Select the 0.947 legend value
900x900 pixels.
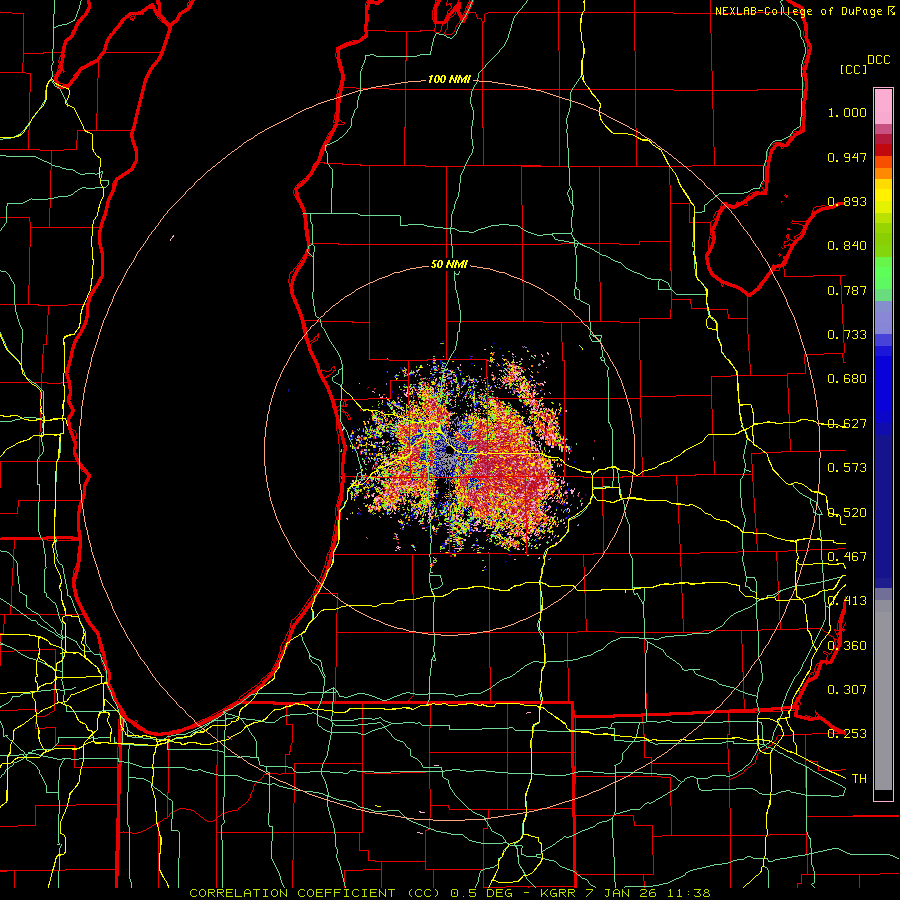(847, 157)
